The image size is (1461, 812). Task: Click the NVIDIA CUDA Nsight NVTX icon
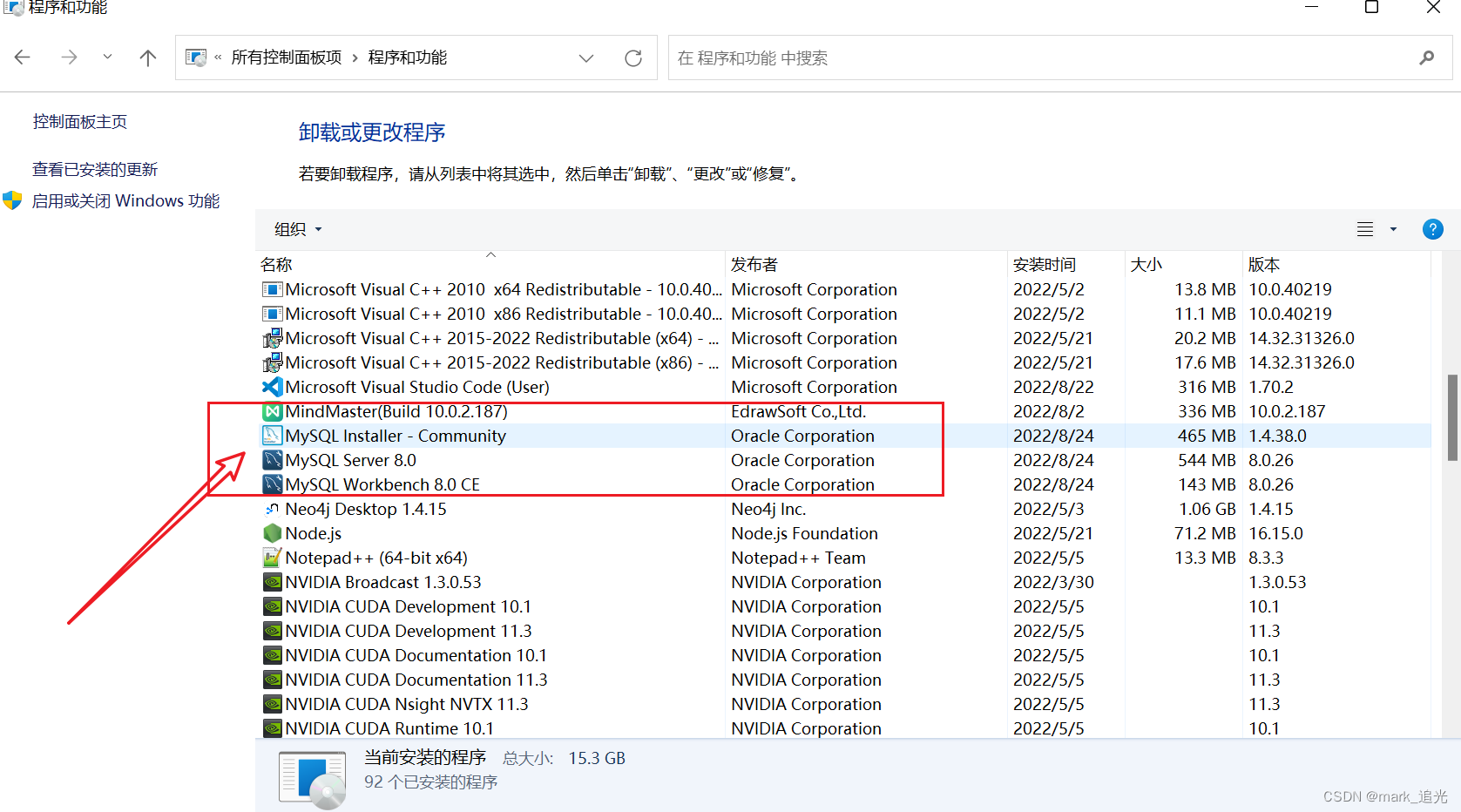pyautogui.click(x=273, y=704)
